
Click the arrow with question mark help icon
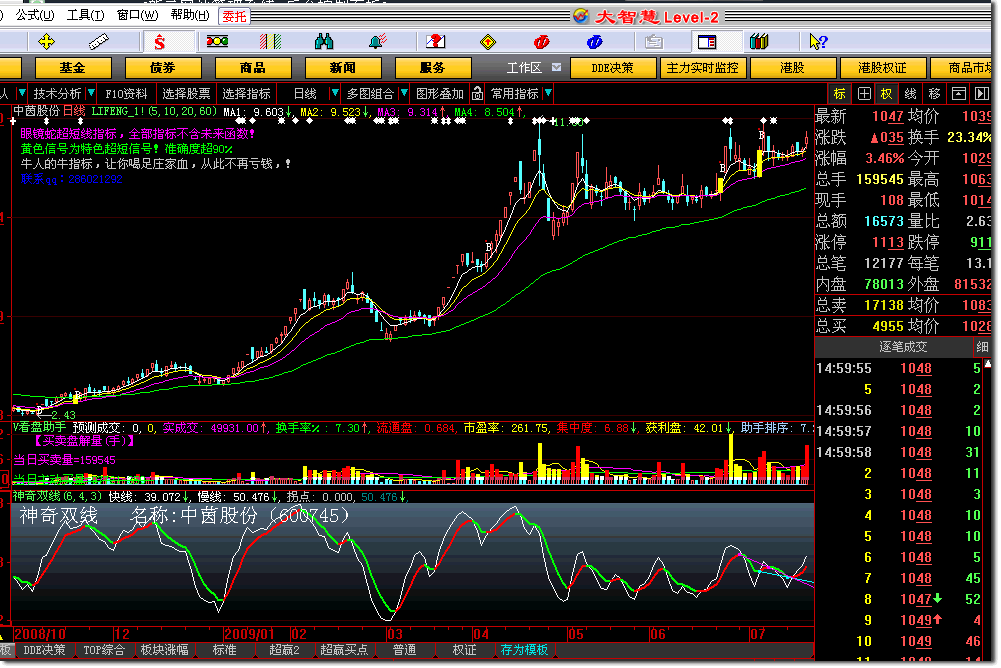pos(818,42)
